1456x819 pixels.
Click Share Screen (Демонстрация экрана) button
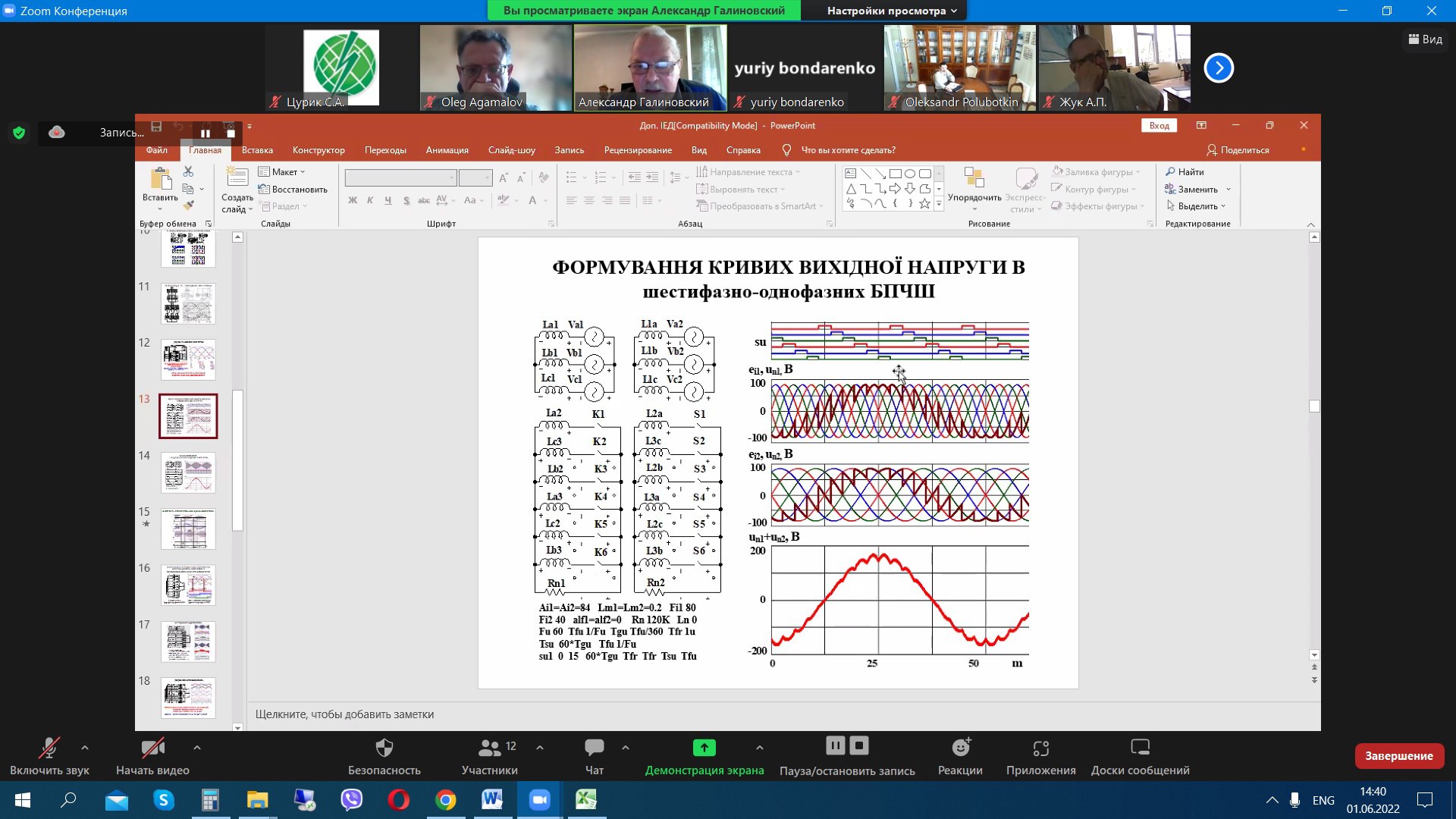click(x=704, y=758)
